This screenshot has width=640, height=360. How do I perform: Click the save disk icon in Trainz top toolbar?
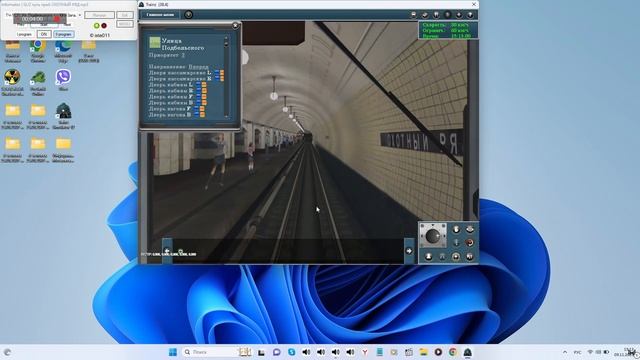pyautogui.click(x=413, y=15)
